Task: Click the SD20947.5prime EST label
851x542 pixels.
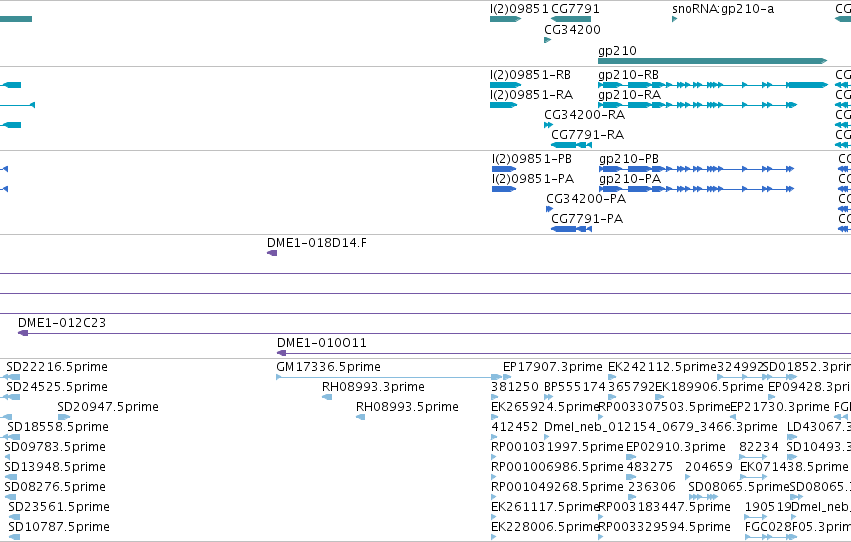Action: point(108,407)
